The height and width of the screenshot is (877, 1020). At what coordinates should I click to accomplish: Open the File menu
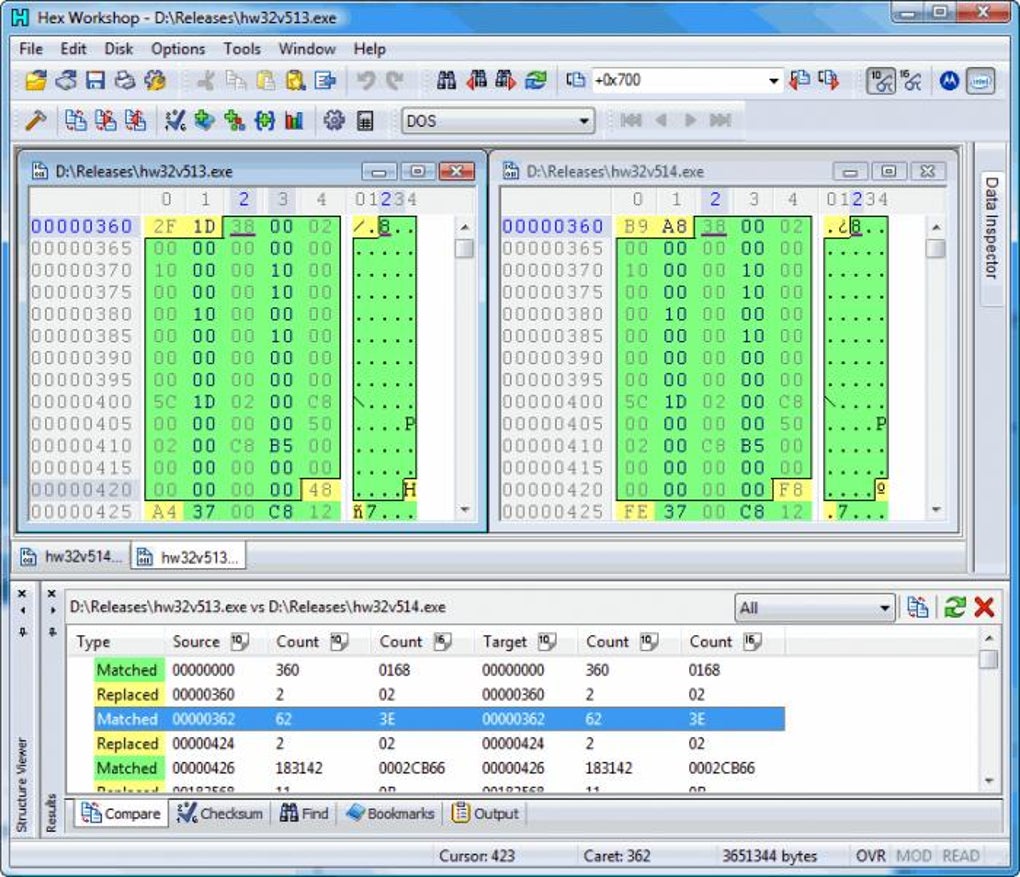(x=31, y=49)
